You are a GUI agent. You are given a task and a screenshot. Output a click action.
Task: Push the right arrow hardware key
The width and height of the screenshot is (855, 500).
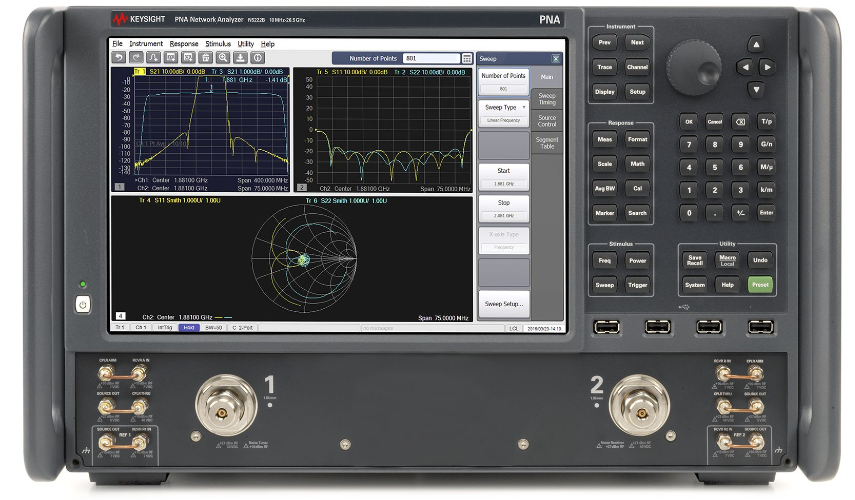(x=767, y=67)
